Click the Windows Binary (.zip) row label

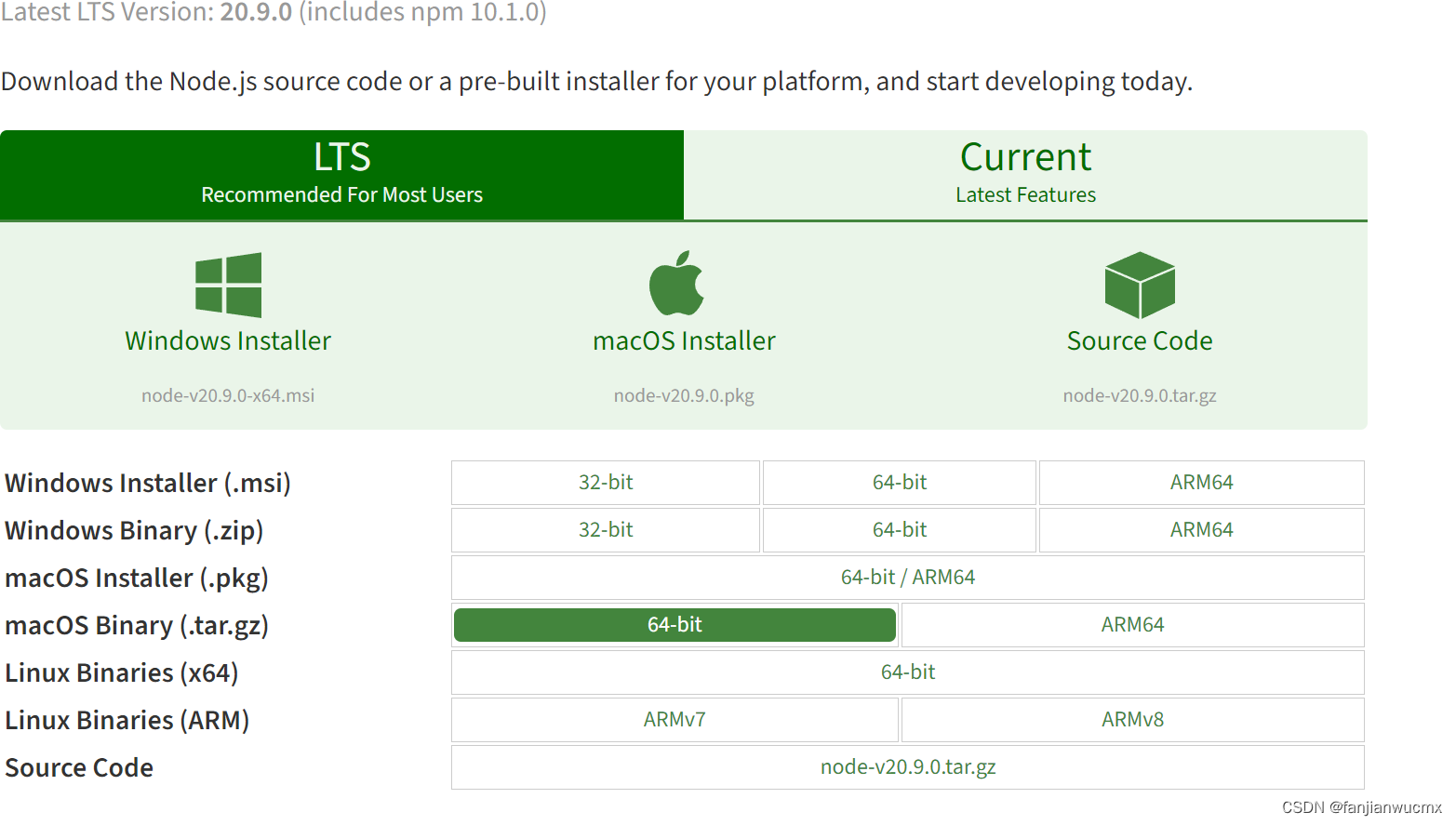click(x=134, y=531)
